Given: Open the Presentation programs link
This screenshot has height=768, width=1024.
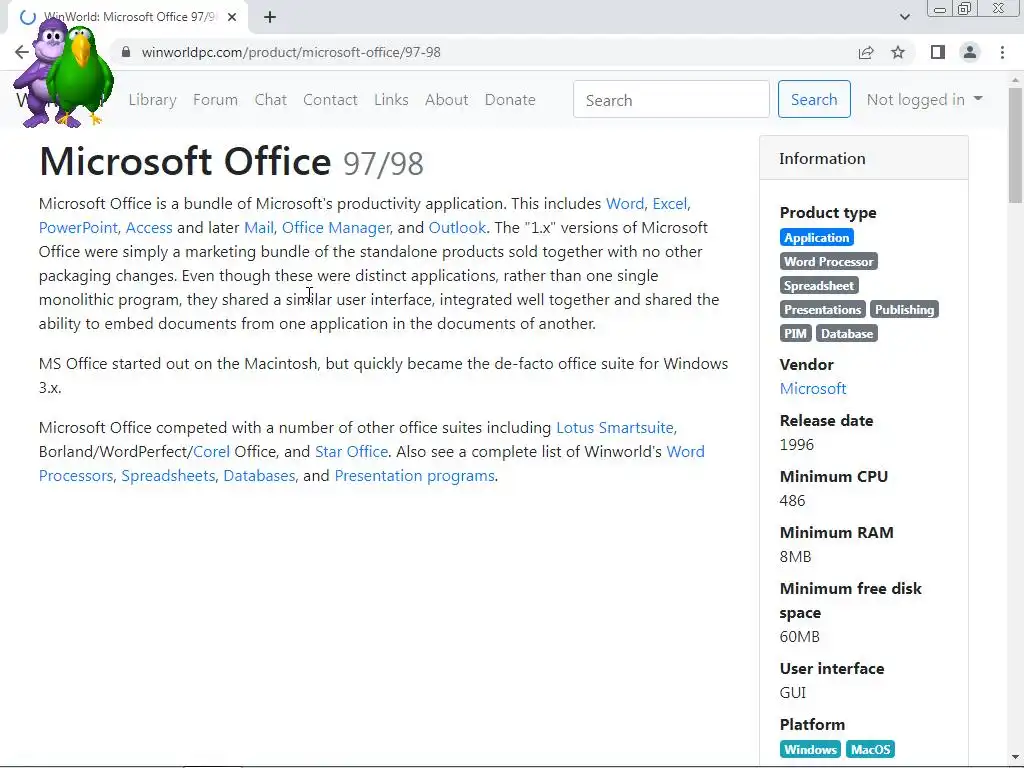Looking at the screenshot, I should [415, 476].
